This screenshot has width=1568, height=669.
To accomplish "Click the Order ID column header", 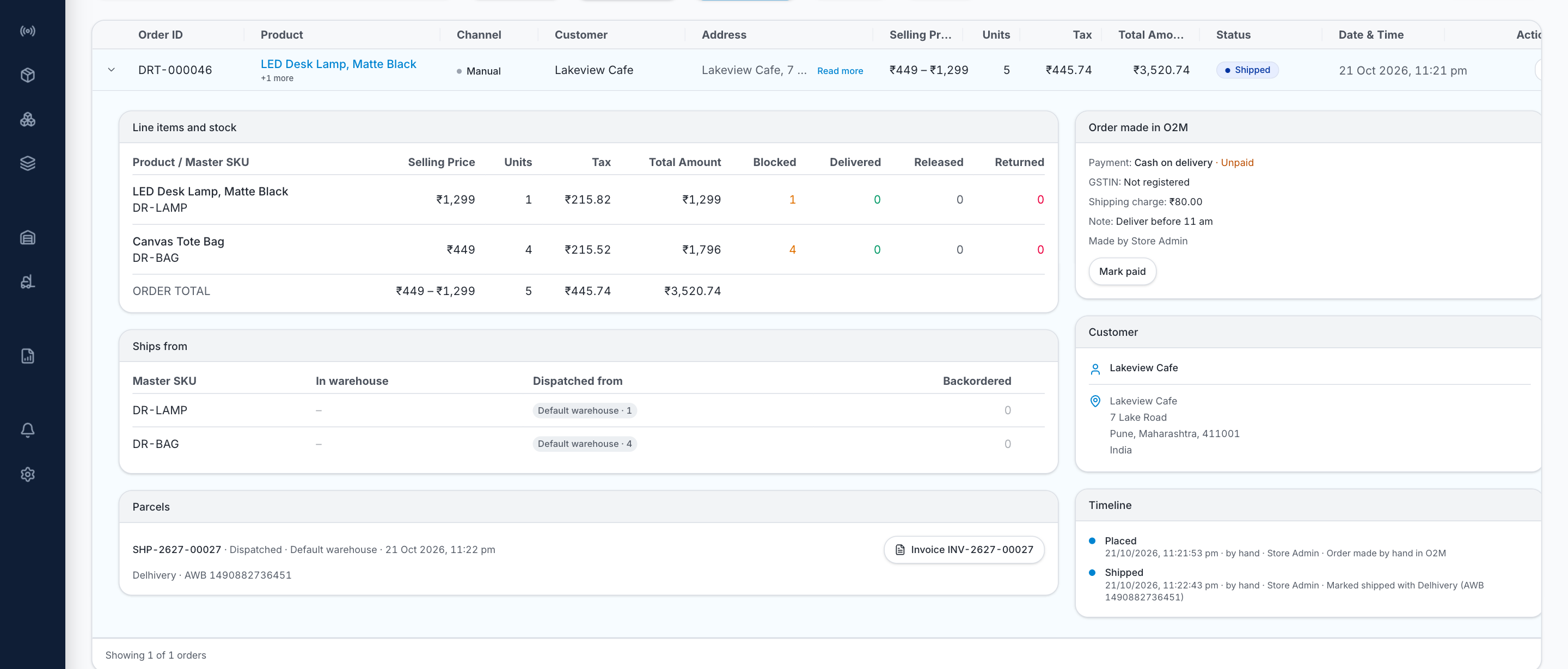I will (160, 35).
